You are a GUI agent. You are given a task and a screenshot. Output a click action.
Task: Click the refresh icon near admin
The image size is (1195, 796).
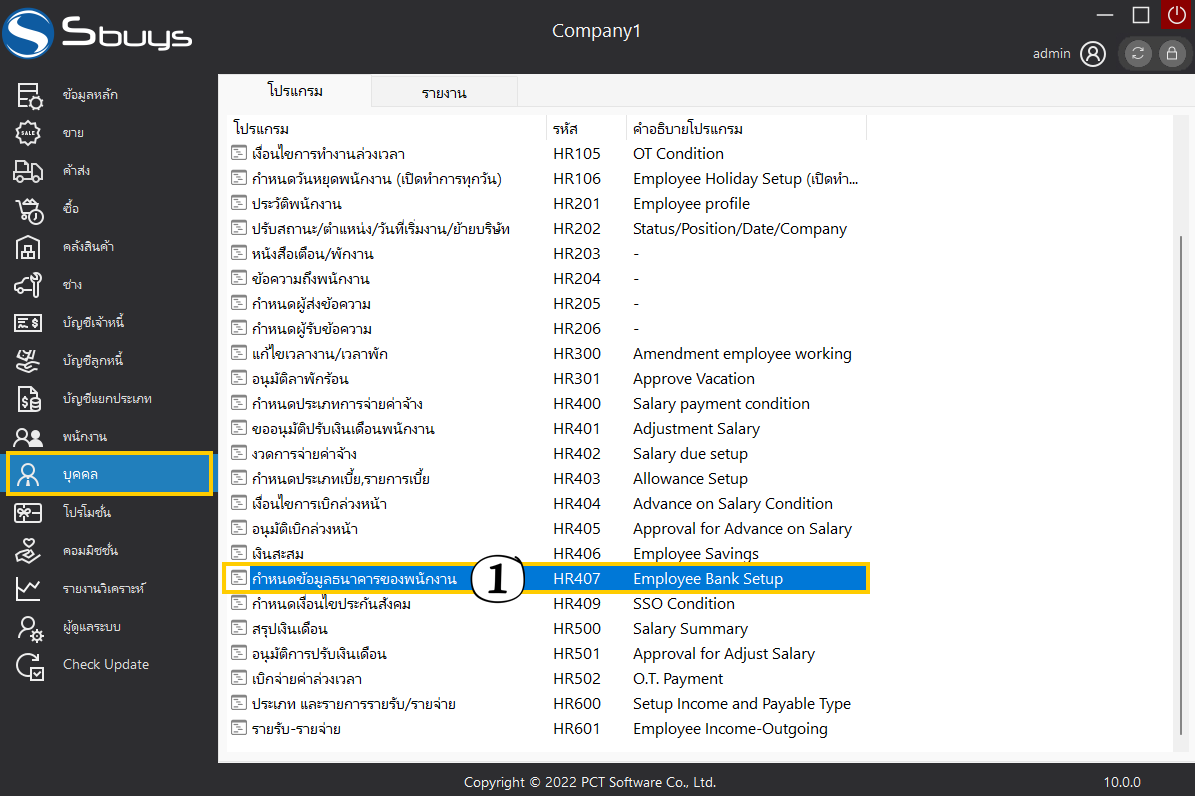pyautogui.click(x=1138, y=54)
